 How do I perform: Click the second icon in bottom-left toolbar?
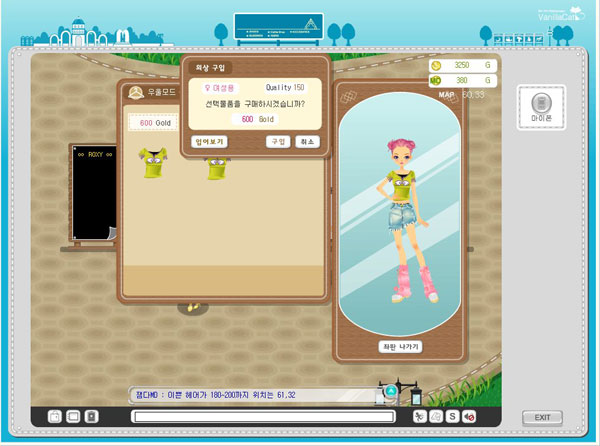[73, 416]
